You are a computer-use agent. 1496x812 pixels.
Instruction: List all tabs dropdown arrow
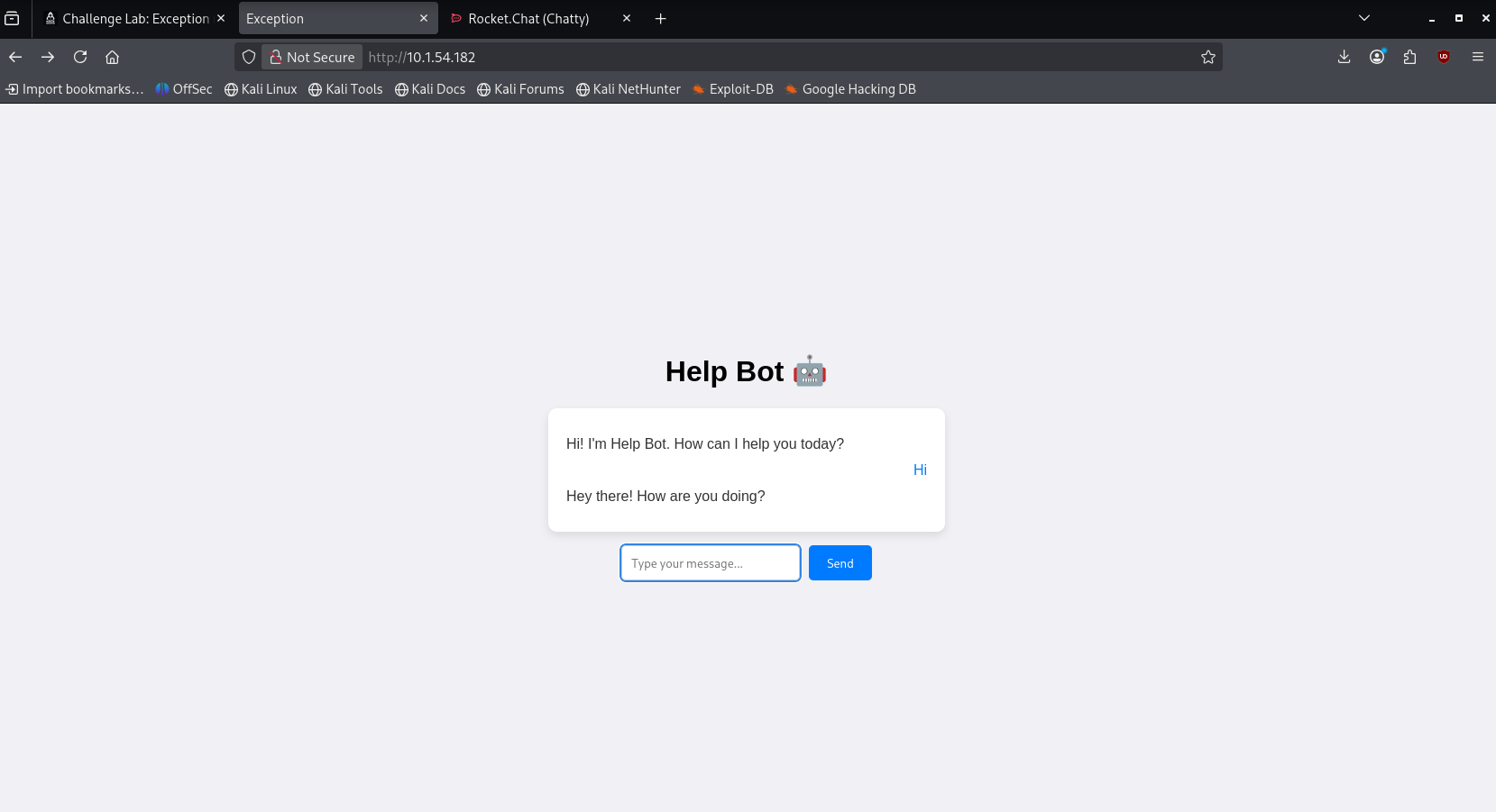click(x=1364, y=18)
